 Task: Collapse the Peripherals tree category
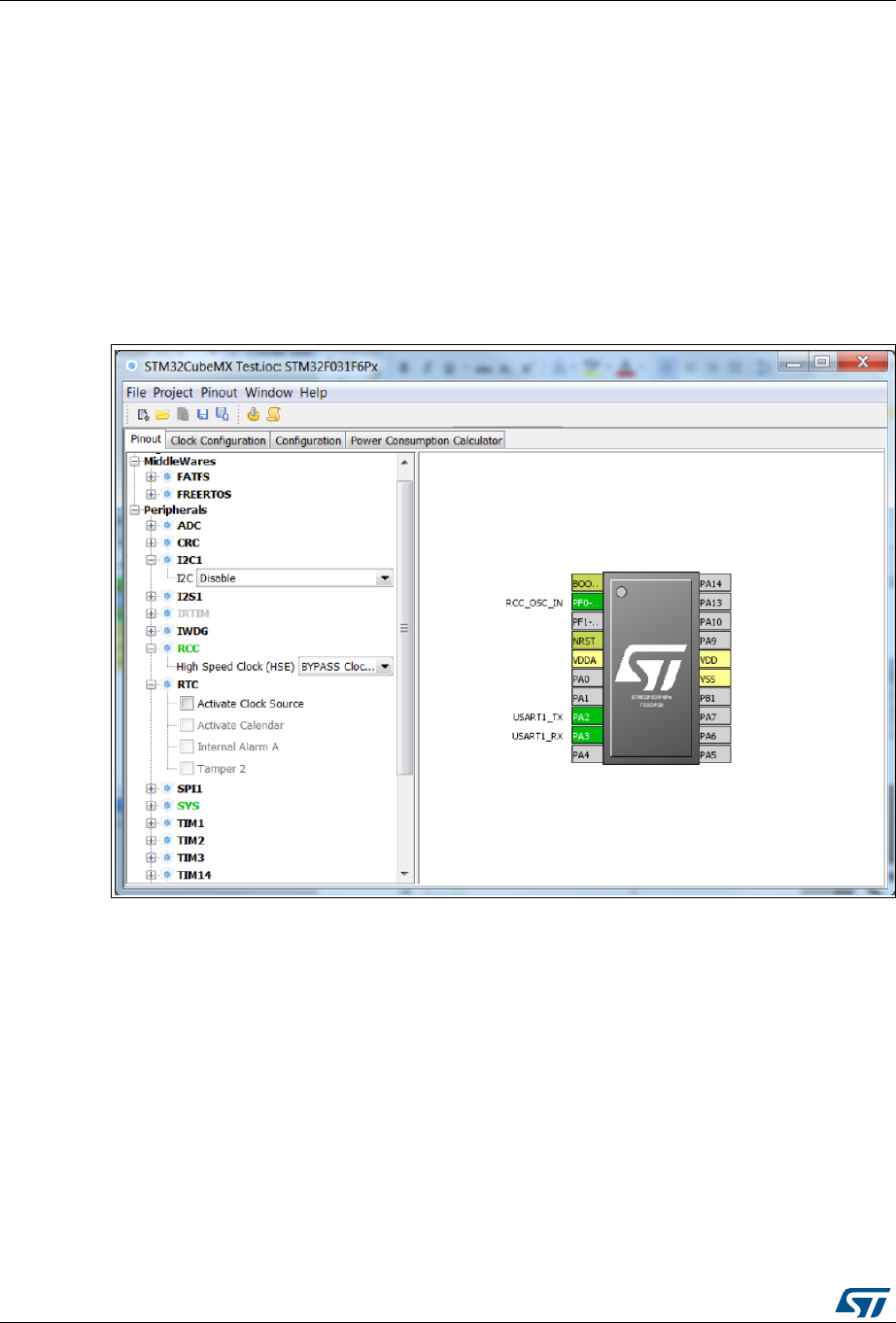(135, 509)
